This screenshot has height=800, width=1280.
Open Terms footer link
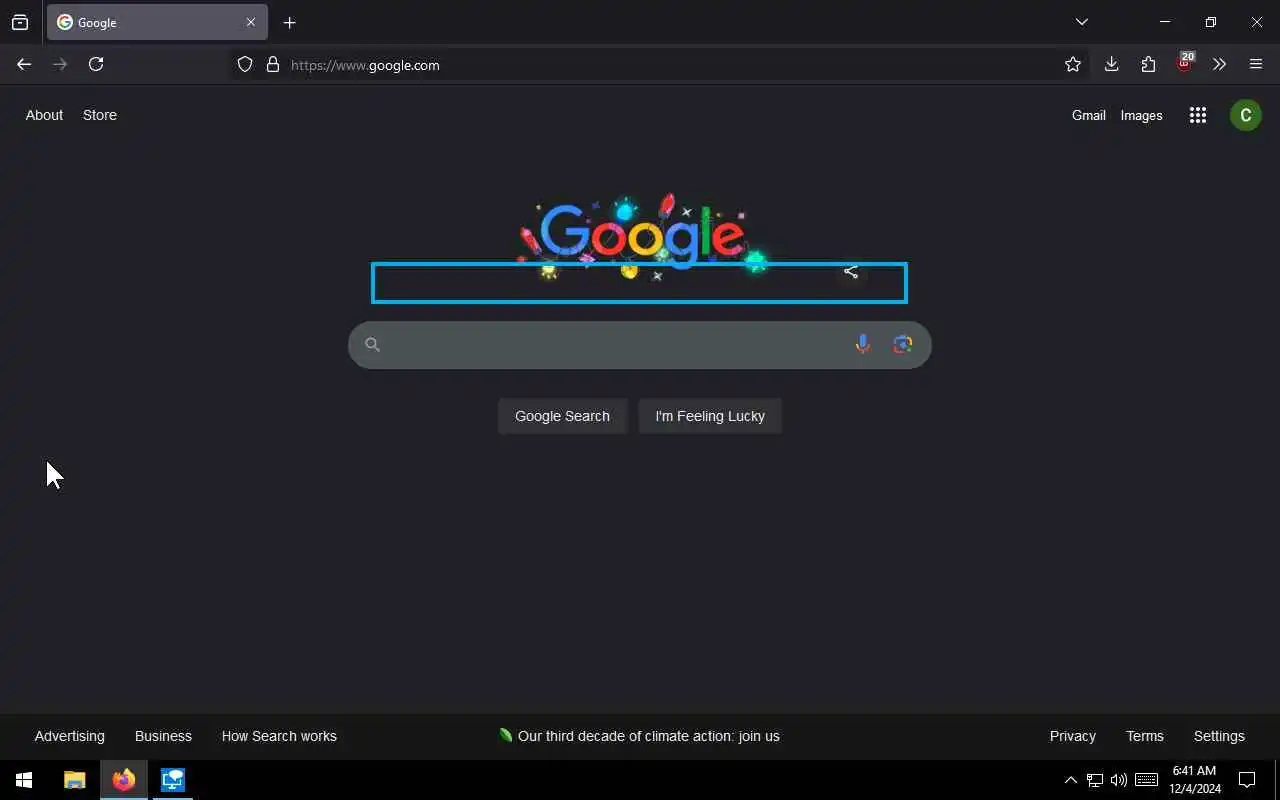(1145, 736)
